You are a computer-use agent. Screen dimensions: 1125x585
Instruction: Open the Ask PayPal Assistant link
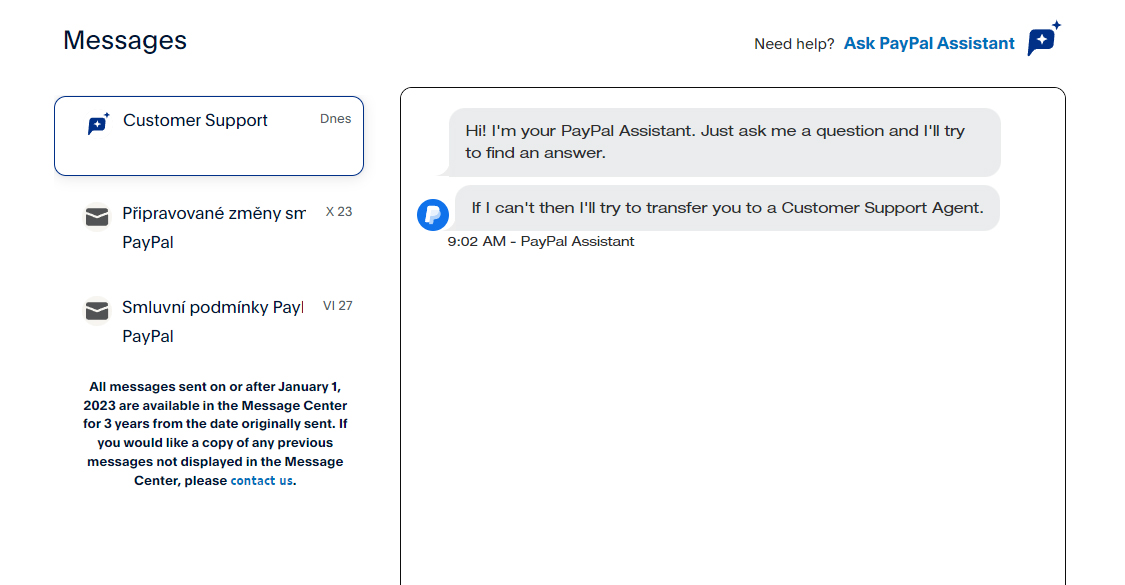pos(929,43)
